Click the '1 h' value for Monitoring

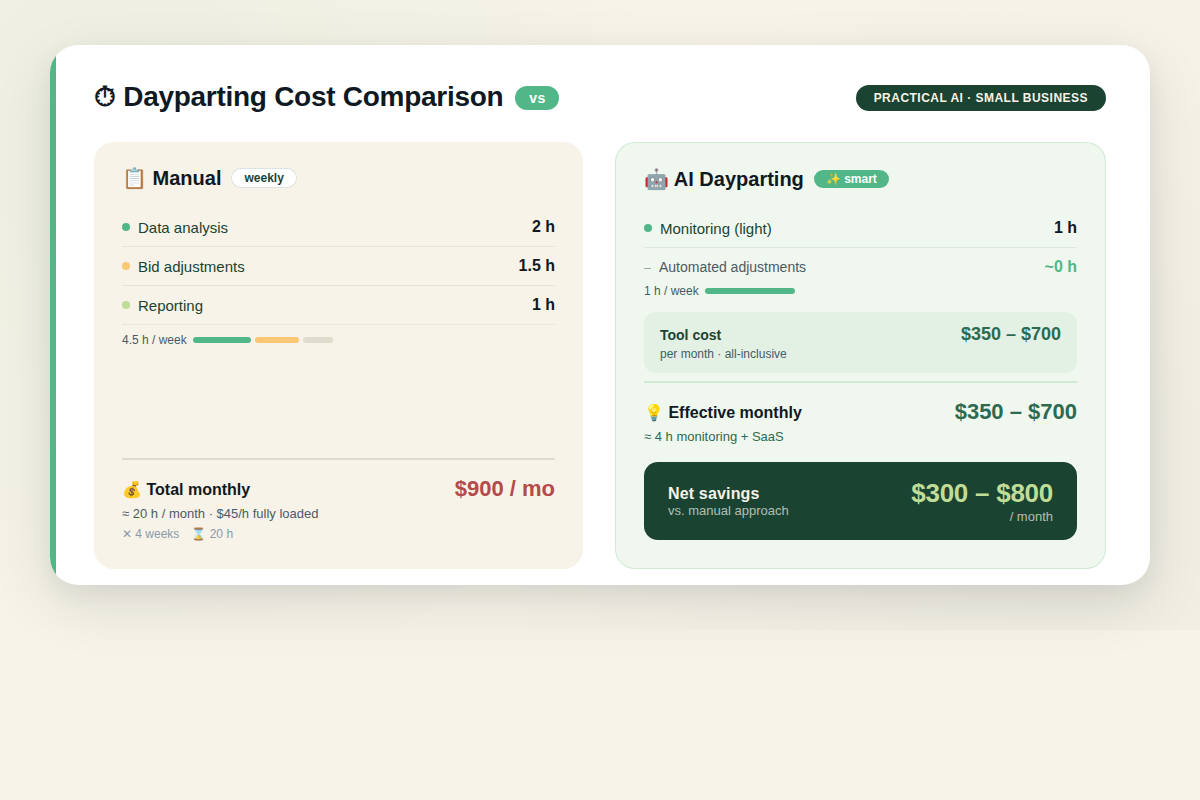[1065, 228]
